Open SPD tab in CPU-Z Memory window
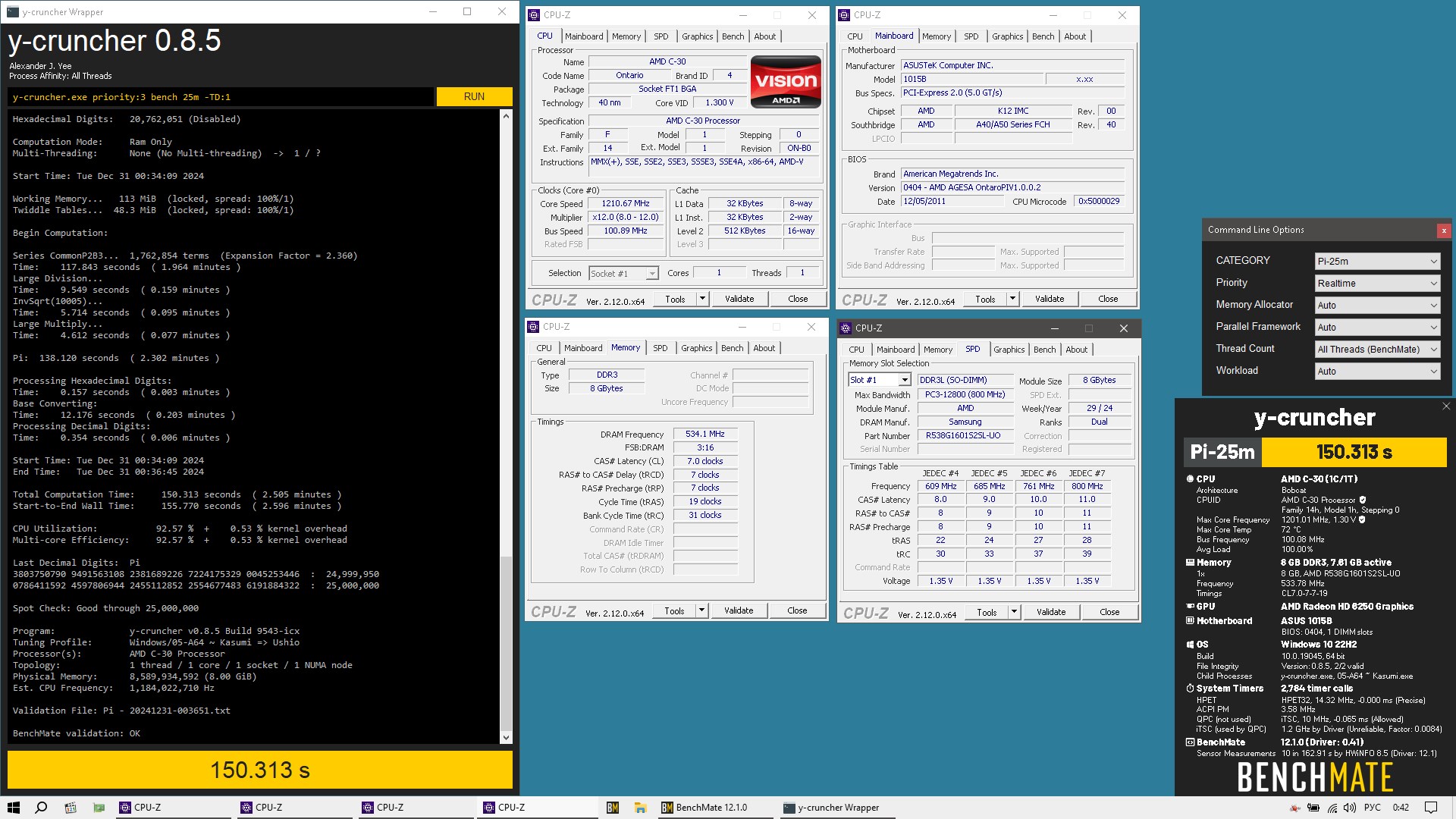1456x819 pixels. [x=661, y=348]
